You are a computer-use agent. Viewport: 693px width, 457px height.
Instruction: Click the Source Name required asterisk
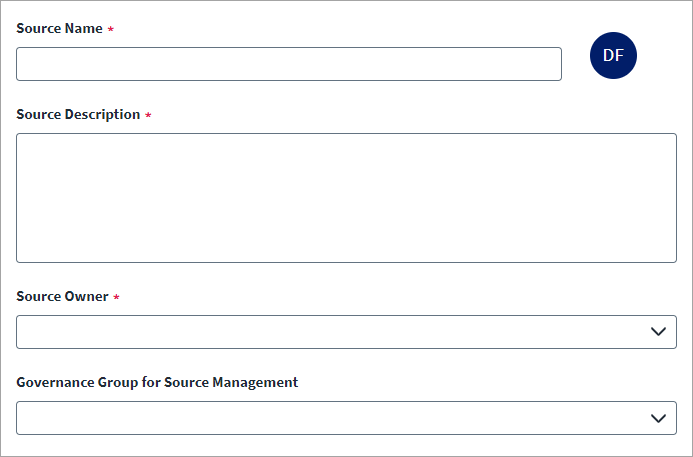111,30
